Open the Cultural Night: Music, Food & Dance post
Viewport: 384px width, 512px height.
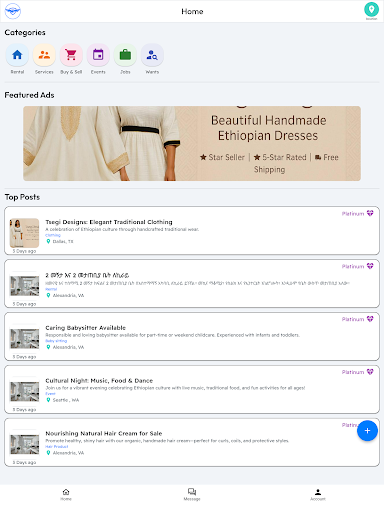click(192, 389)
